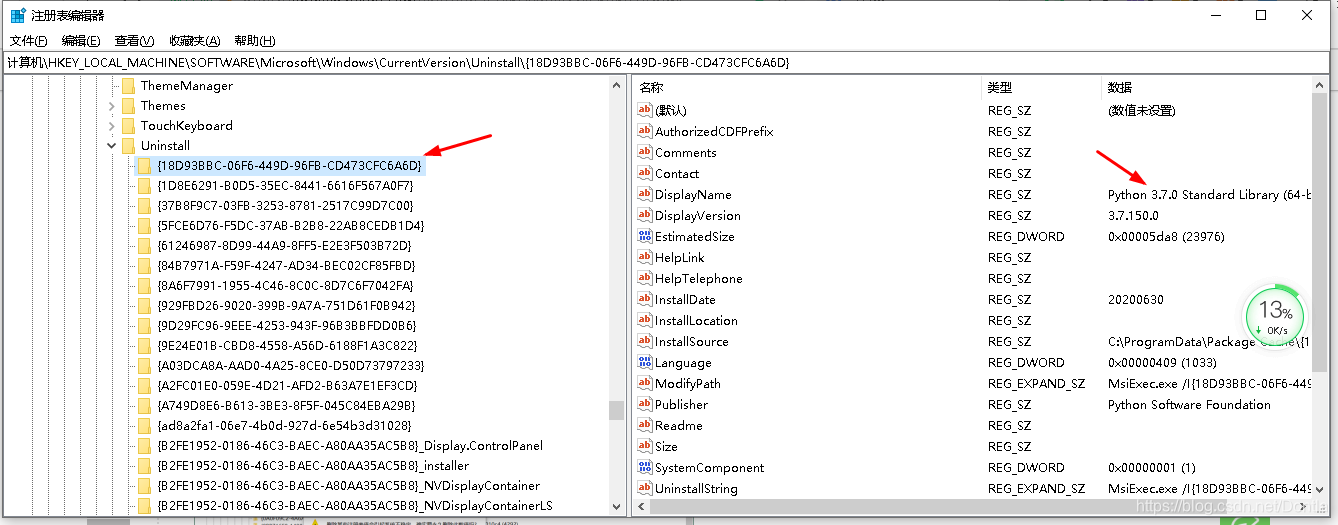Click the (默认) value string icon
Screen dimensions: 1338x525
[645, 110]
